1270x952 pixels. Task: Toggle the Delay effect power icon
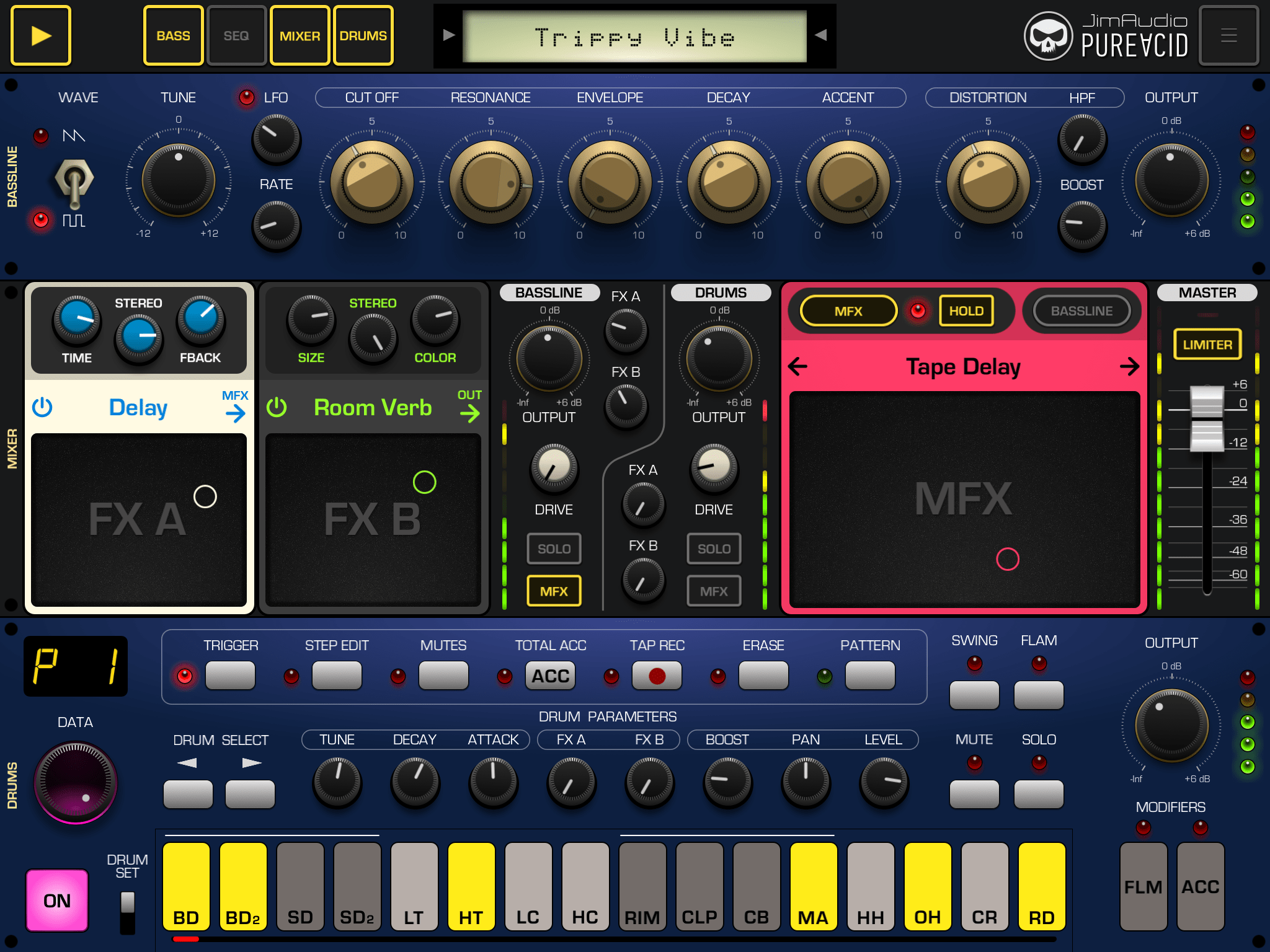point(42,407)
